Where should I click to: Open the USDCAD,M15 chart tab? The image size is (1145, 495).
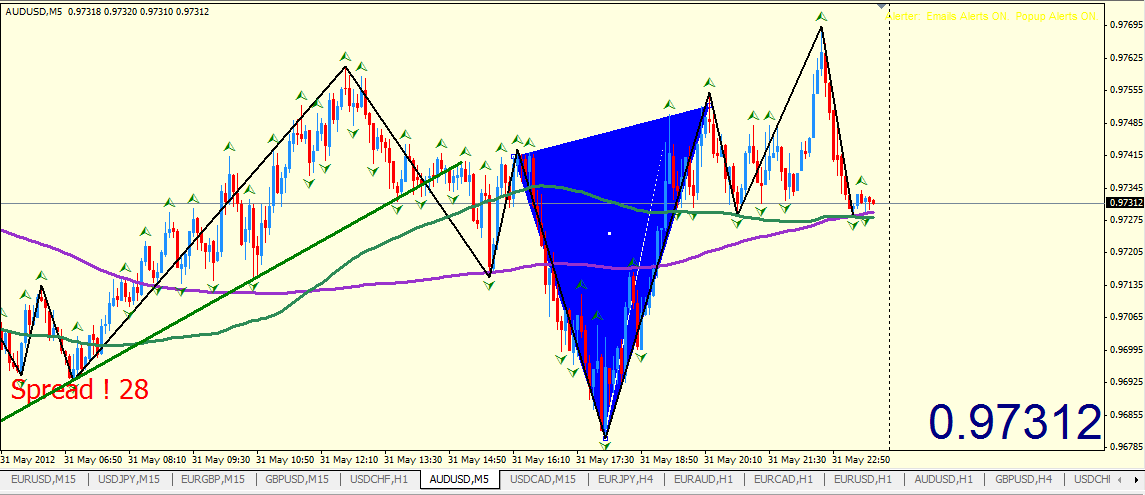[543, 480]
